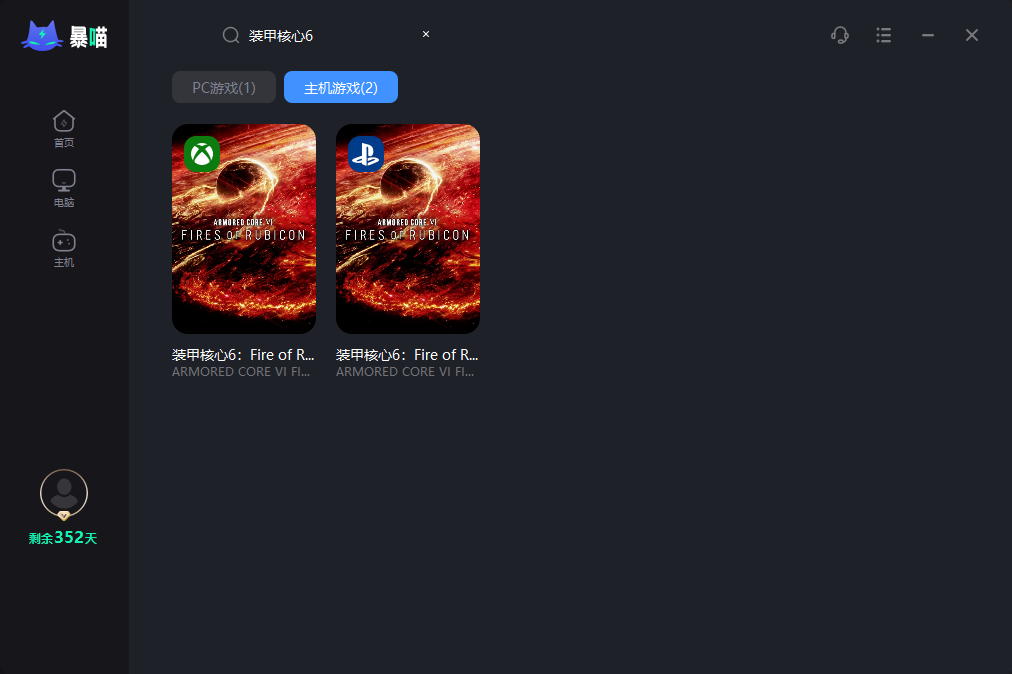Open the user avatar profile
This screenshot has width=1012, height=674.
tap(64, 493)
